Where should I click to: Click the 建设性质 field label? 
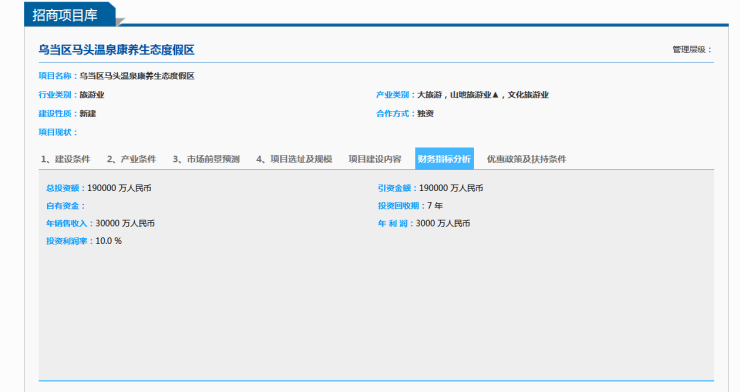57,114
